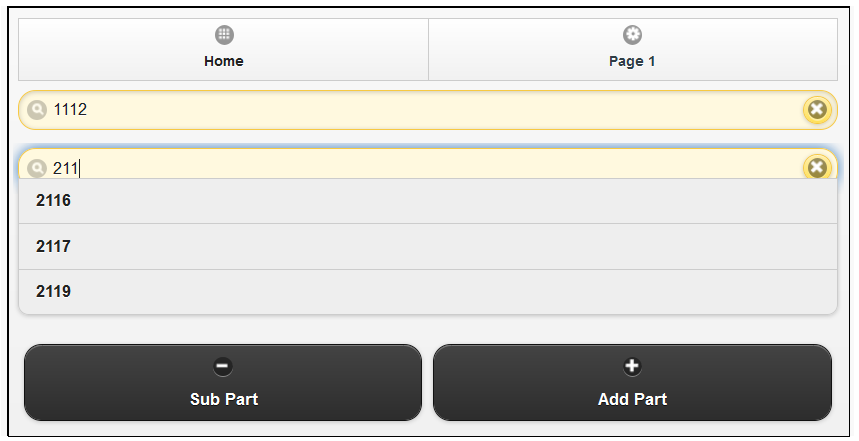Image resolution: width=859 pixels, height=441 pixels.
Task: Click the Add Part text label
Action: [632, 399]
